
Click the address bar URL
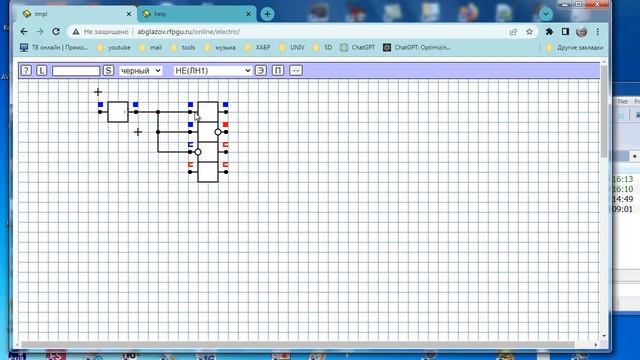189,31
